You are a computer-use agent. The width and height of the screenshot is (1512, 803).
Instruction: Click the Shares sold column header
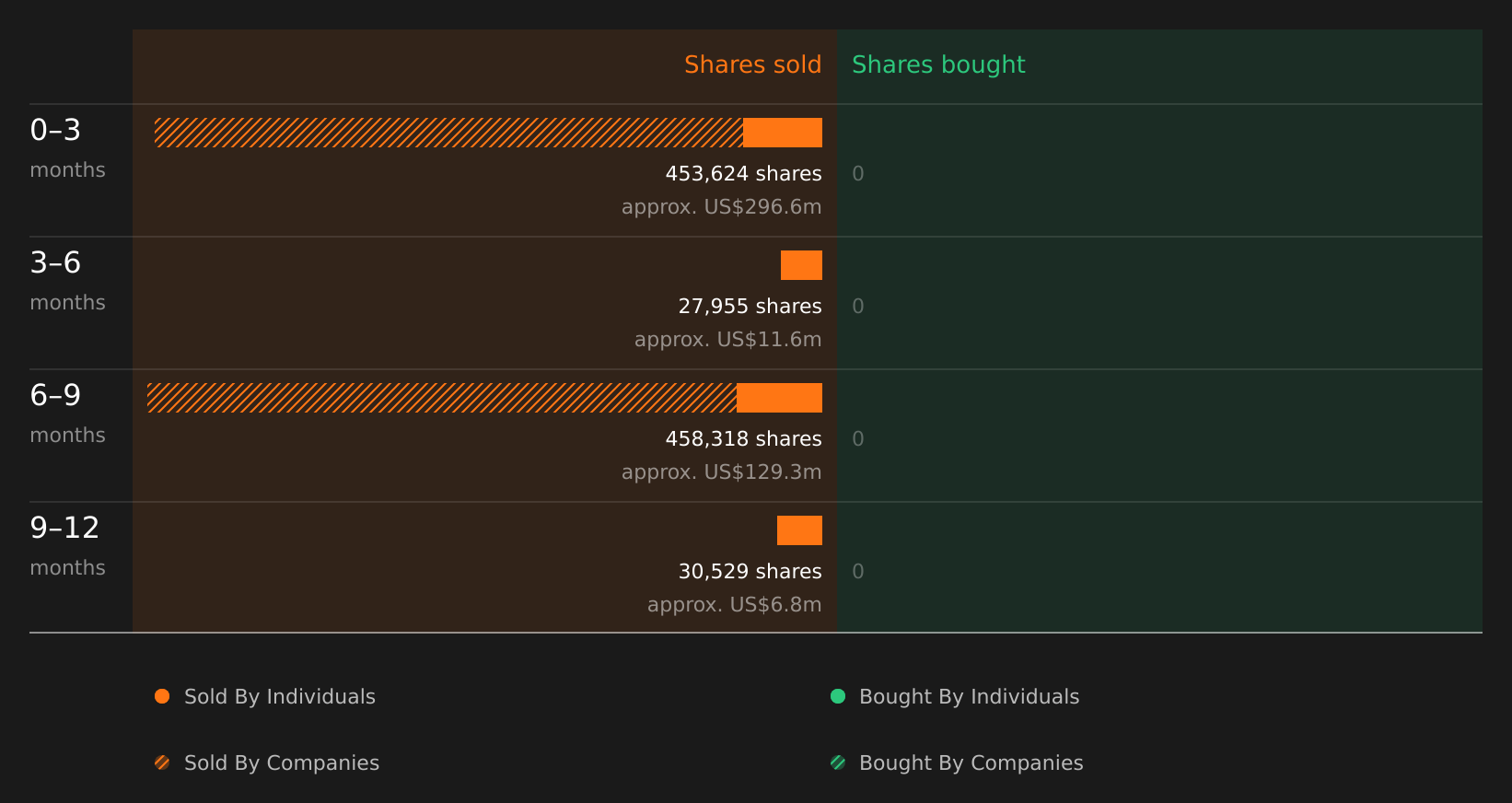pos(752,64)
